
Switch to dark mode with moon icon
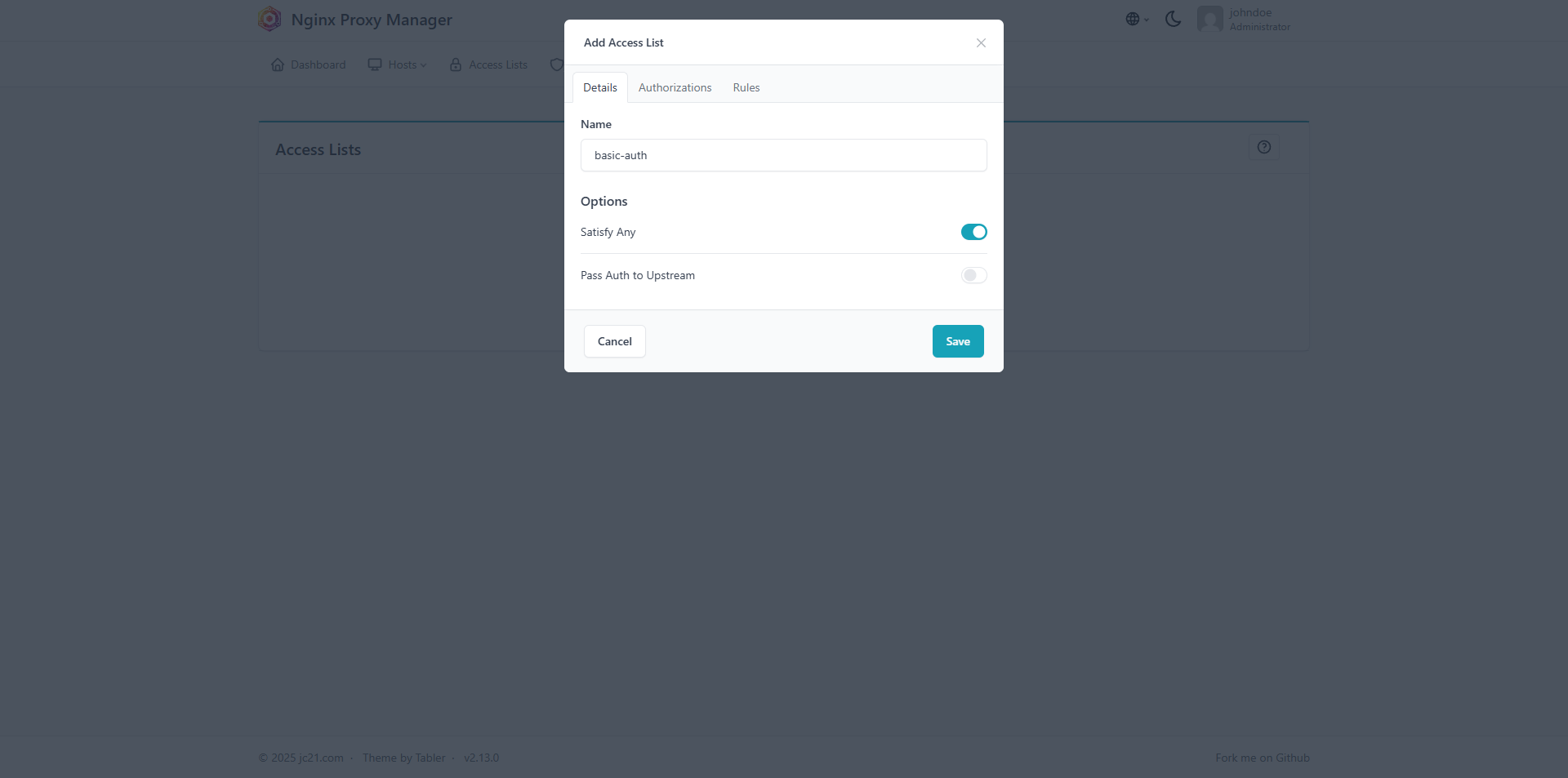pyautogui.click(x=1173, y=19)
